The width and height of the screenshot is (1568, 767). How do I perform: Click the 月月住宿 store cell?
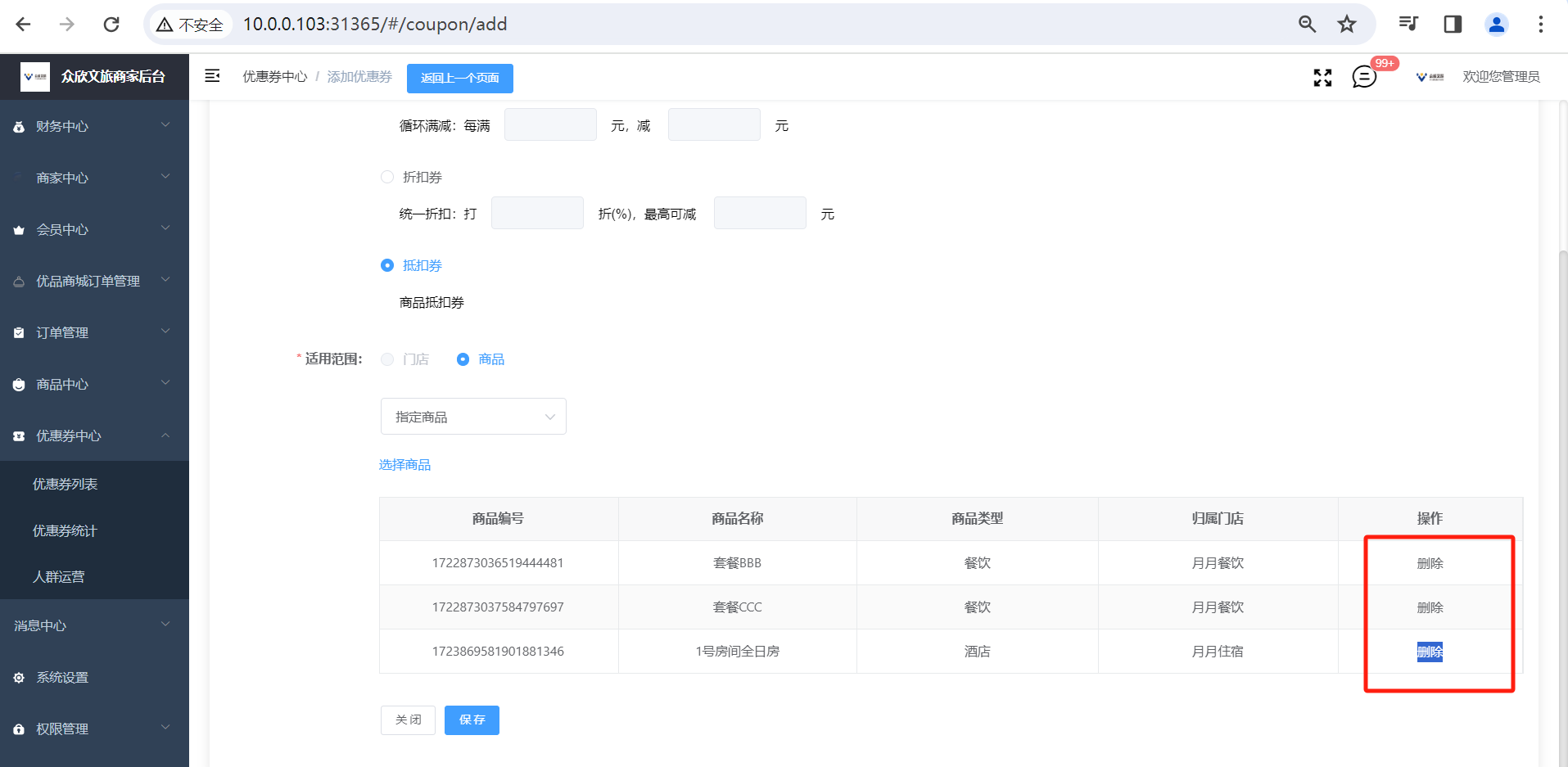click(x=1218, y=652)
